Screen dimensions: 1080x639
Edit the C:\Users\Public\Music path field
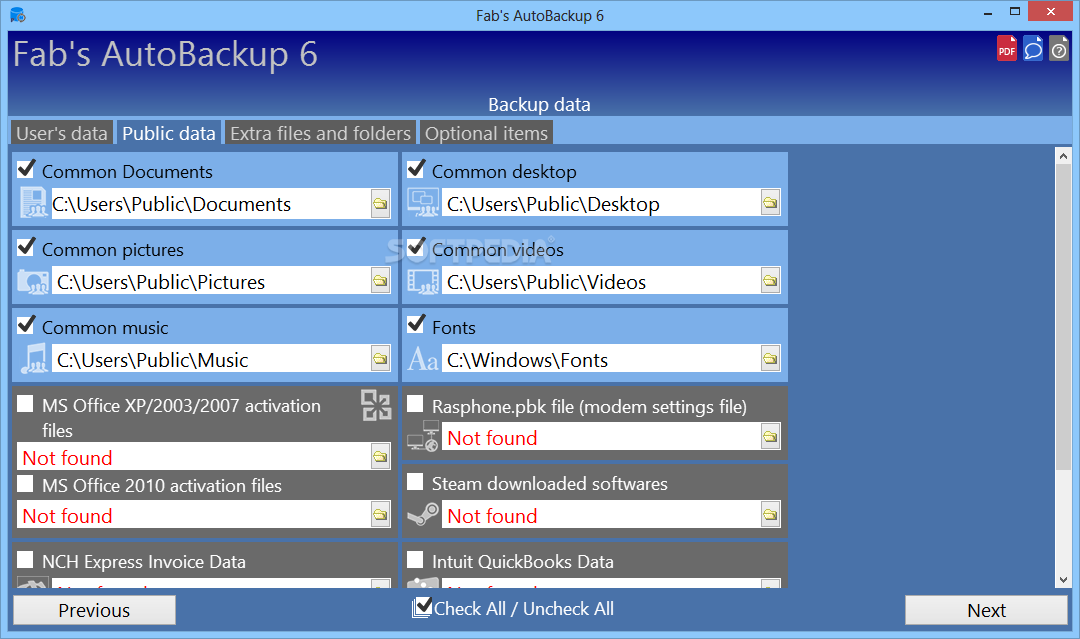click(x=211, y=359)
